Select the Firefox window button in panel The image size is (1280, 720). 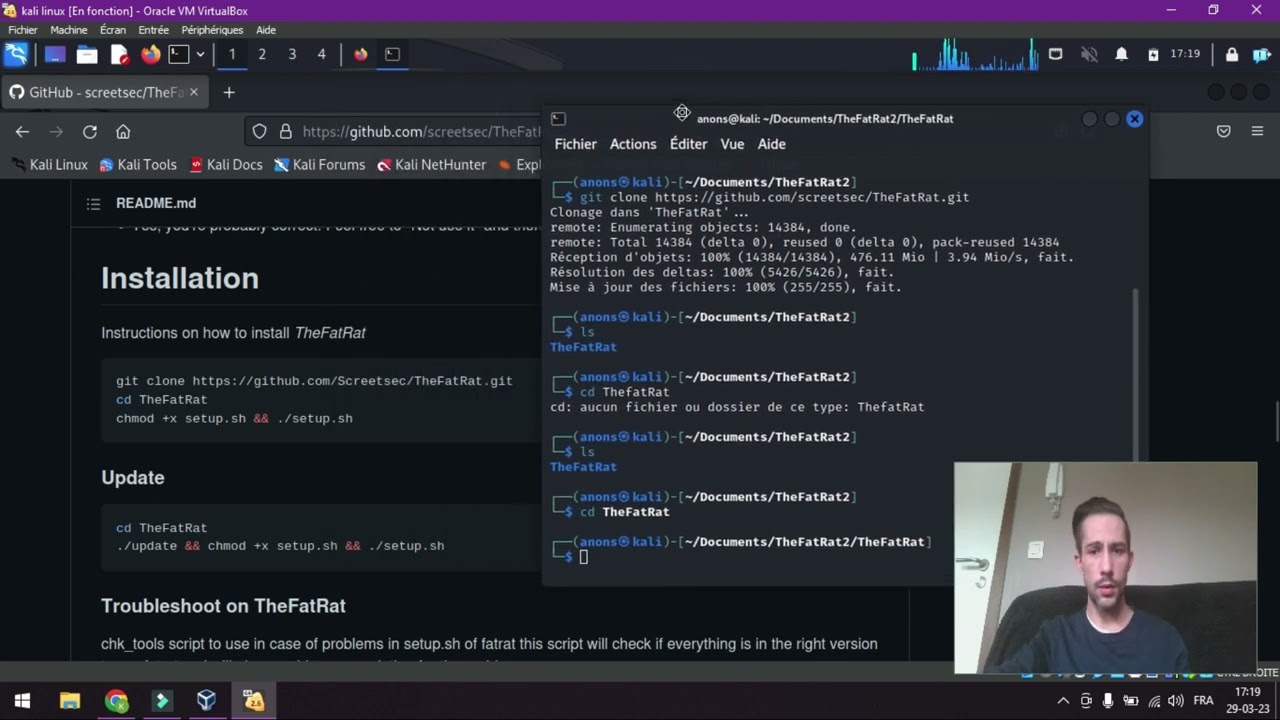click(x=361, y=54)
